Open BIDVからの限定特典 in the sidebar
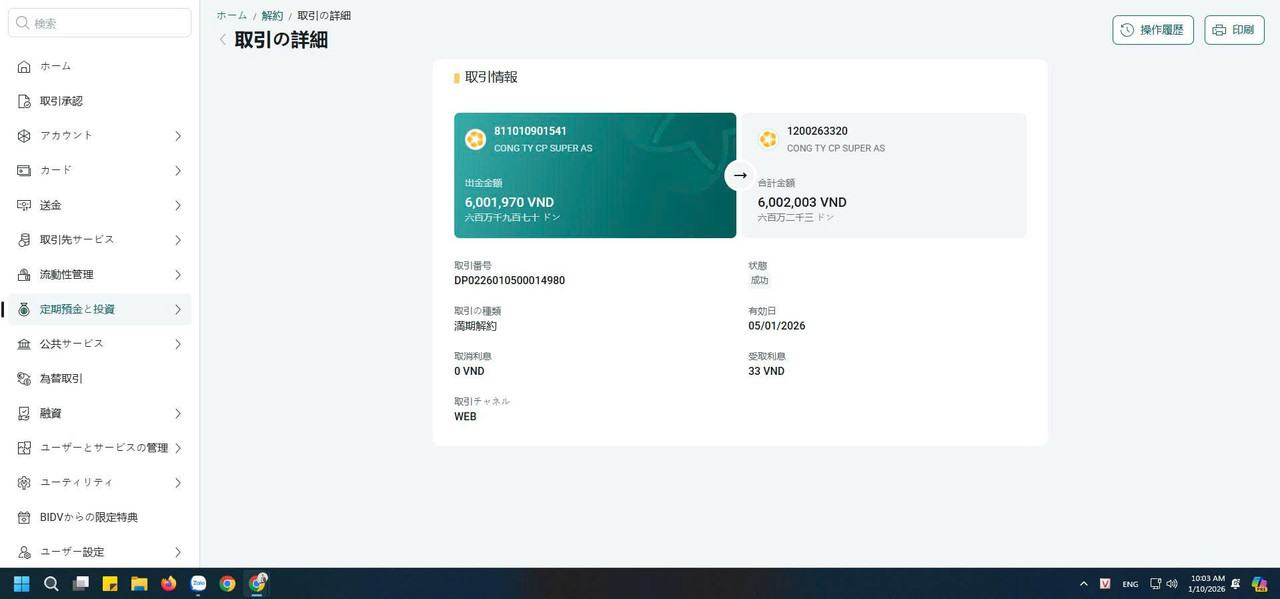This screenshot has height=599, width=1280. (x=99, y=517)
